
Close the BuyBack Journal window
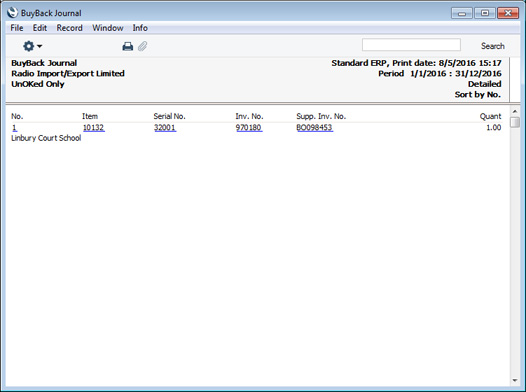508,13
